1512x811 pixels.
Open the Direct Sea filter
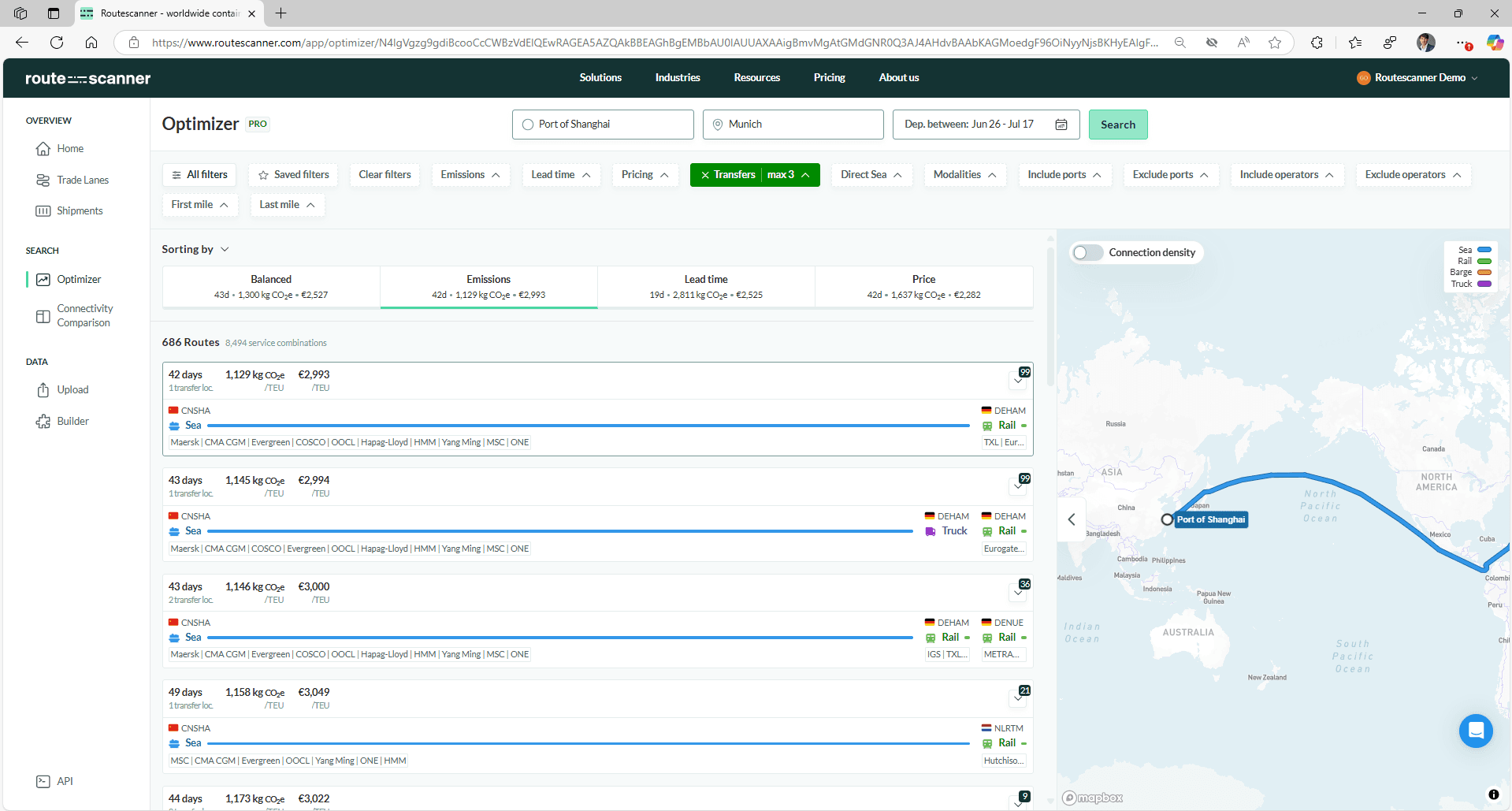(x=871, y=175)
